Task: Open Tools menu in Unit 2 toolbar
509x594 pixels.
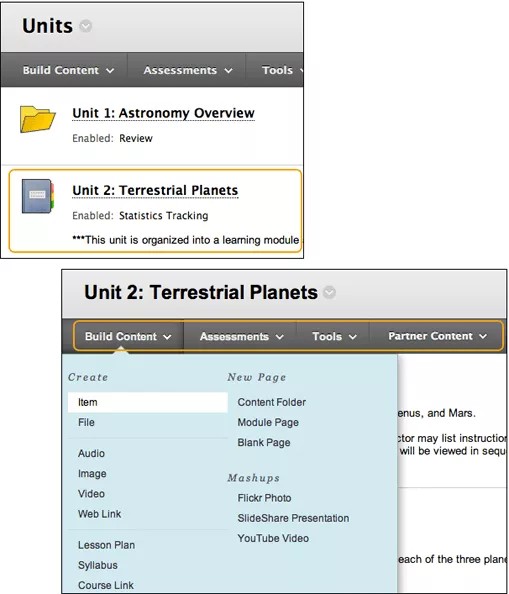Action: [x=334, y=336]
